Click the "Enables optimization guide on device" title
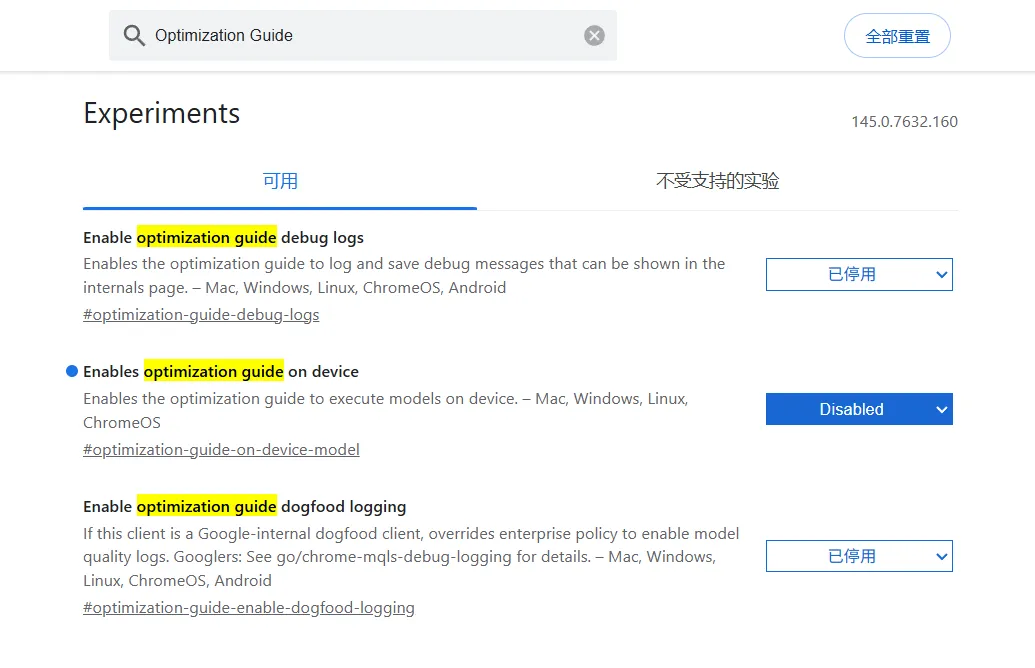Viewport: 1035px width, 668px height. coord(220,372)
